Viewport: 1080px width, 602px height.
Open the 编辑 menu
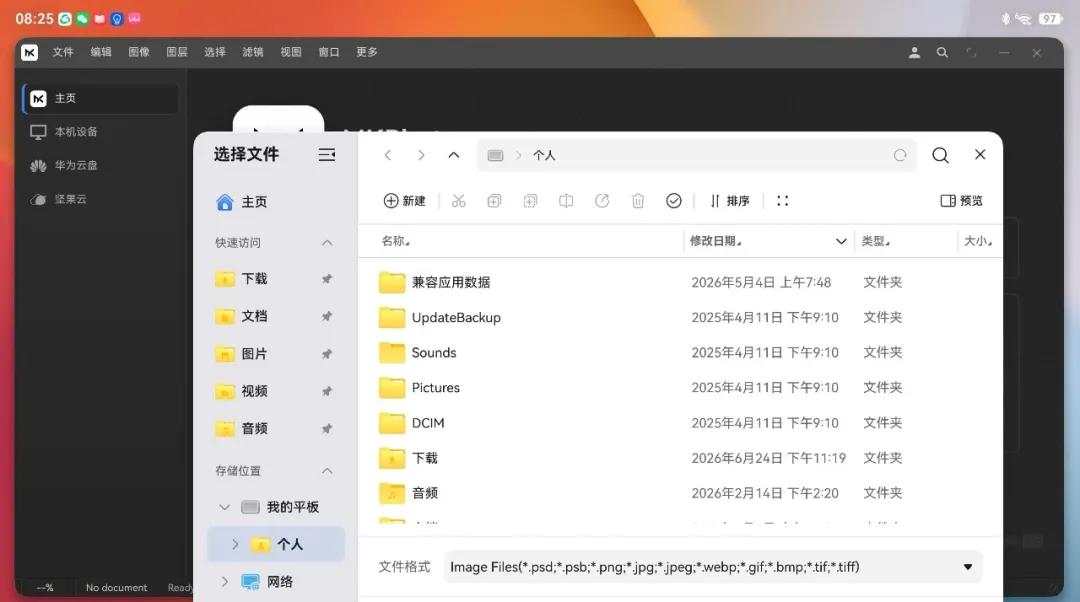click(101, 52)
